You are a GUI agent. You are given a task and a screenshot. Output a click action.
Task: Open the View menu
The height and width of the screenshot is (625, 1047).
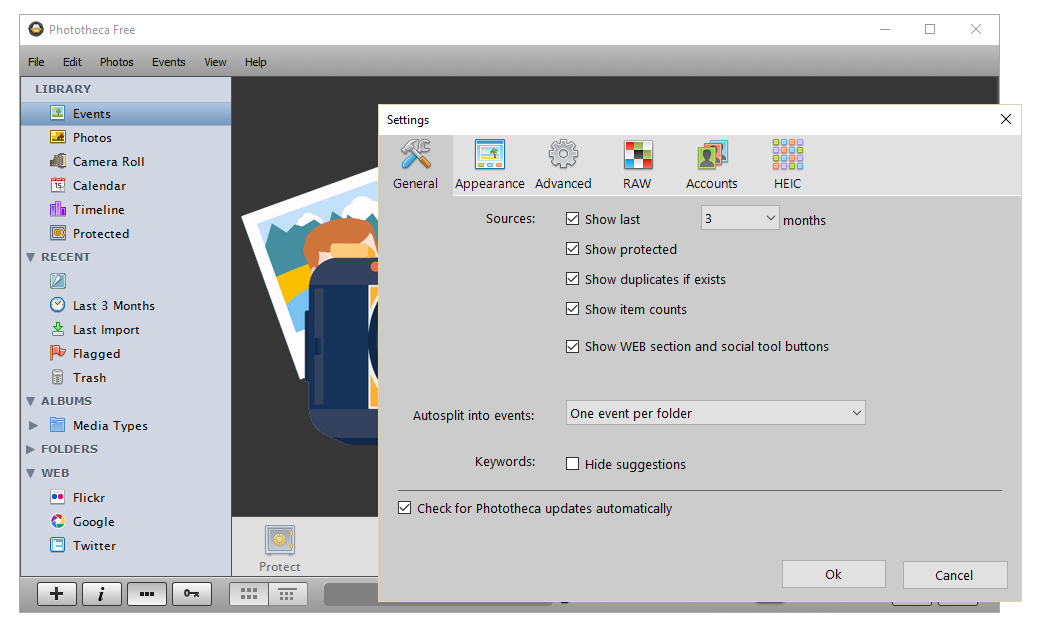click(215, 62)
